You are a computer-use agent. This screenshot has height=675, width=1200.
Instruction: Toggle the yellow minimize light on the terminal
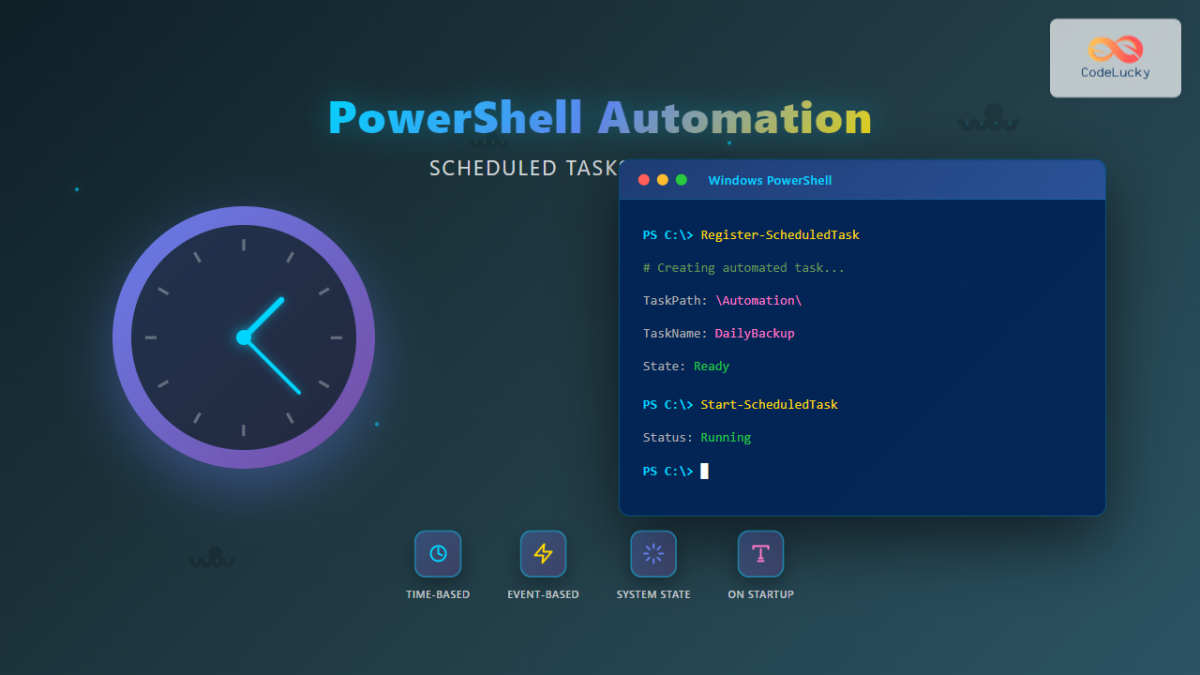coord(662,180)
